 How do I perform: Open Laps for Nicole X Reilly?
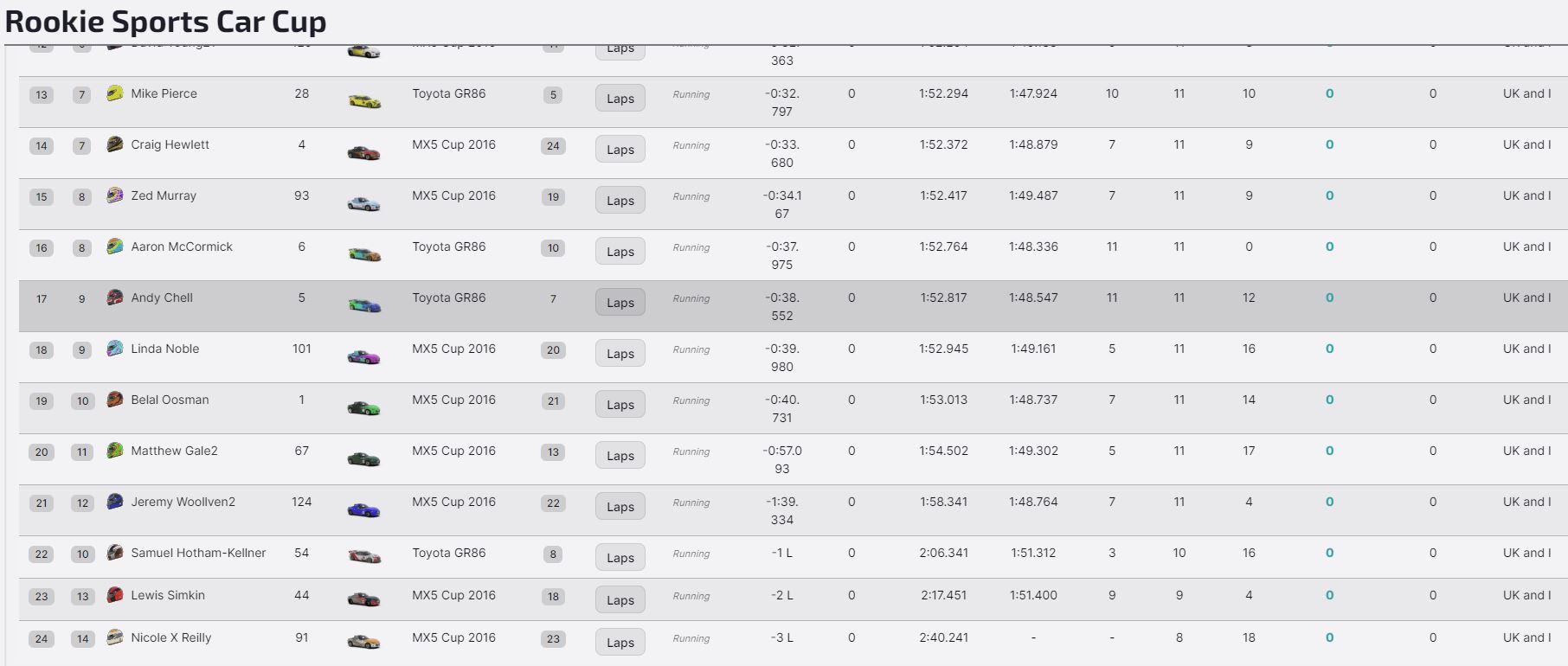620,643
